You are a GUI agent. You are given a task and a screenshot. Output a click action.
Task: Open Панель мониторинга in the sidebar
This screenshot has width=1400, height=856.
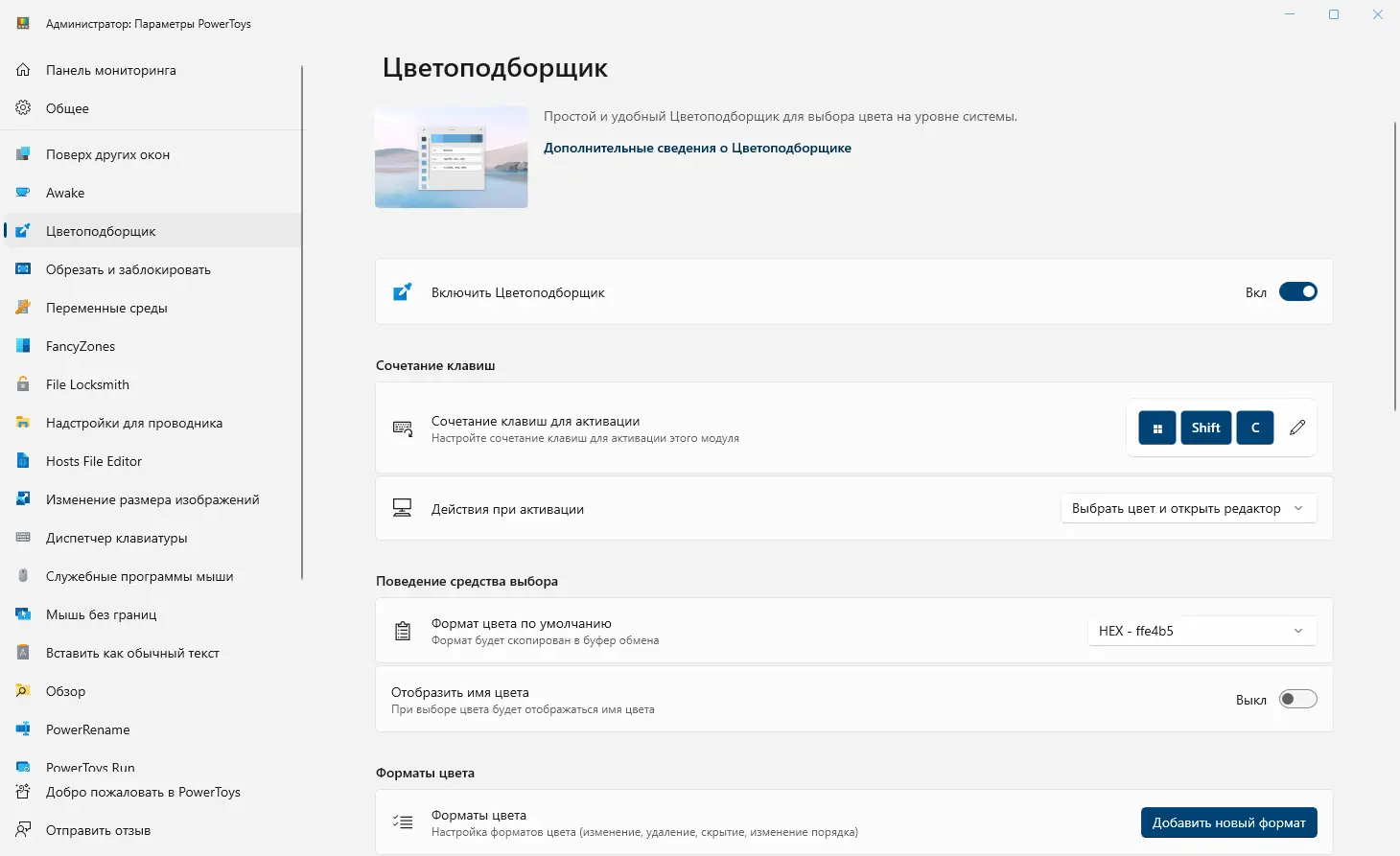pyautogui.click(x=110, y=70)
